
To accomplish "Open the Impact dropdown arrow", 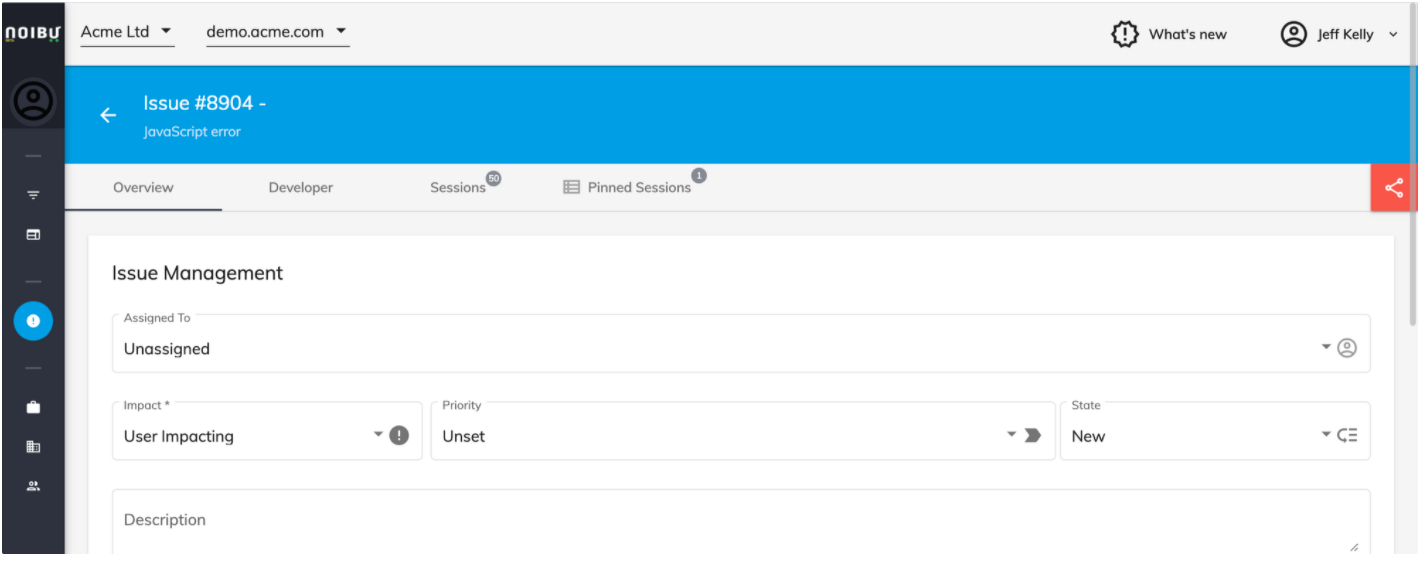I will 378,434.
